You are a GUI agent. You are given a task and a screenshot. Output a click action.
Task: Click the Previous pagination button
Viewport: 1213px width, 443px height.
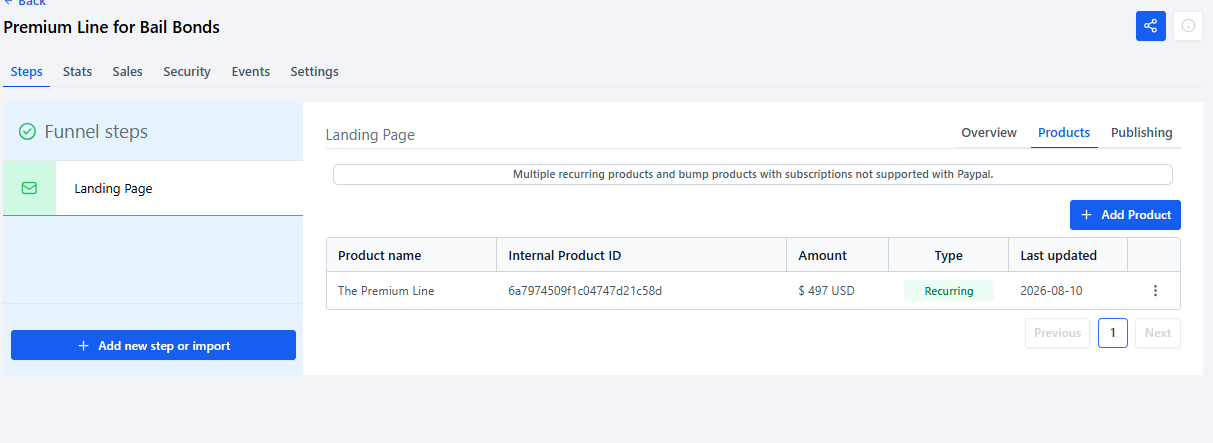(1057, 333)
